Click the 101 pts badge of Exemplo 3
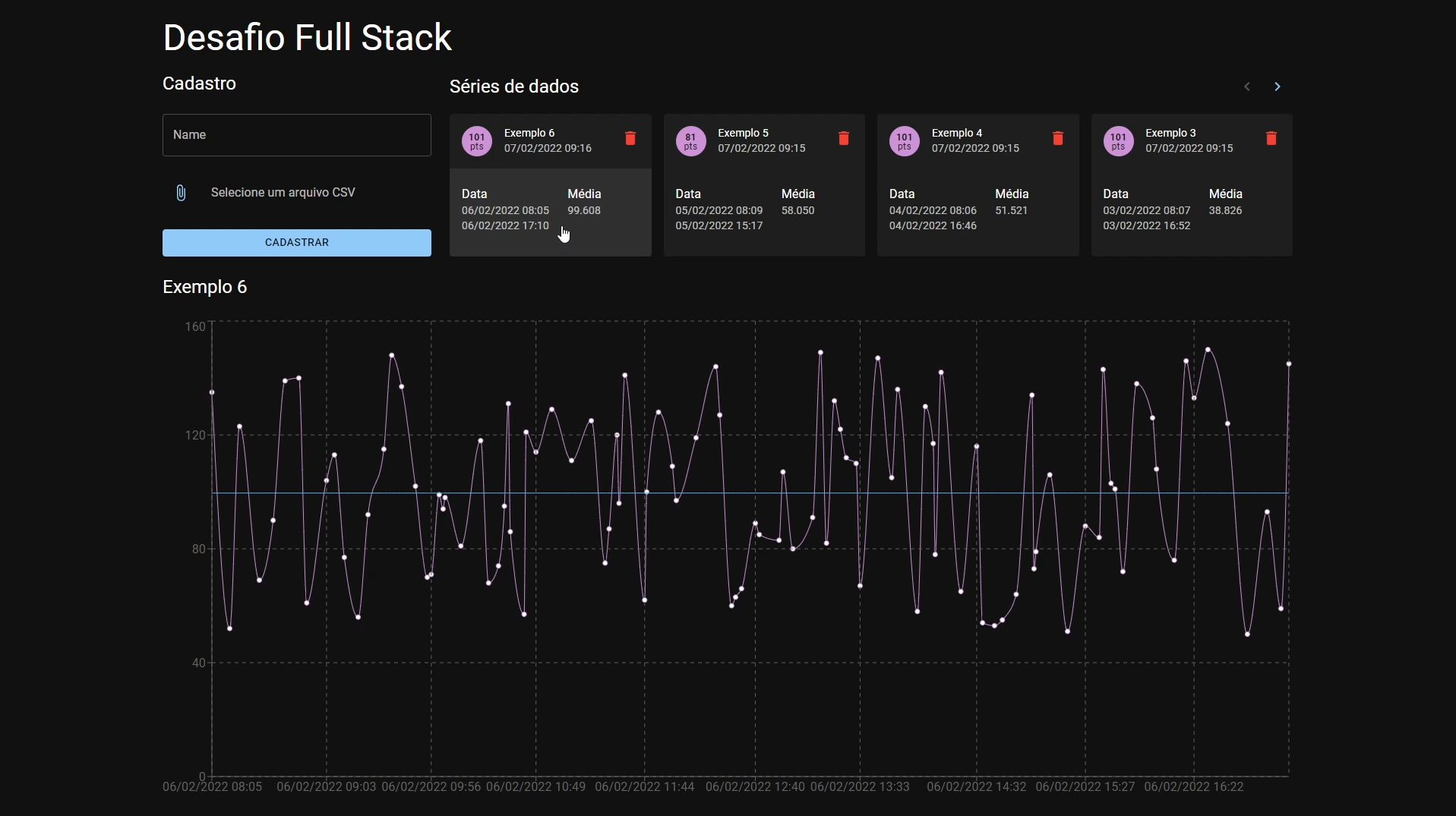Image resolution: width=1456 pixels, height=816 pixels. (x=1118, y=141)
